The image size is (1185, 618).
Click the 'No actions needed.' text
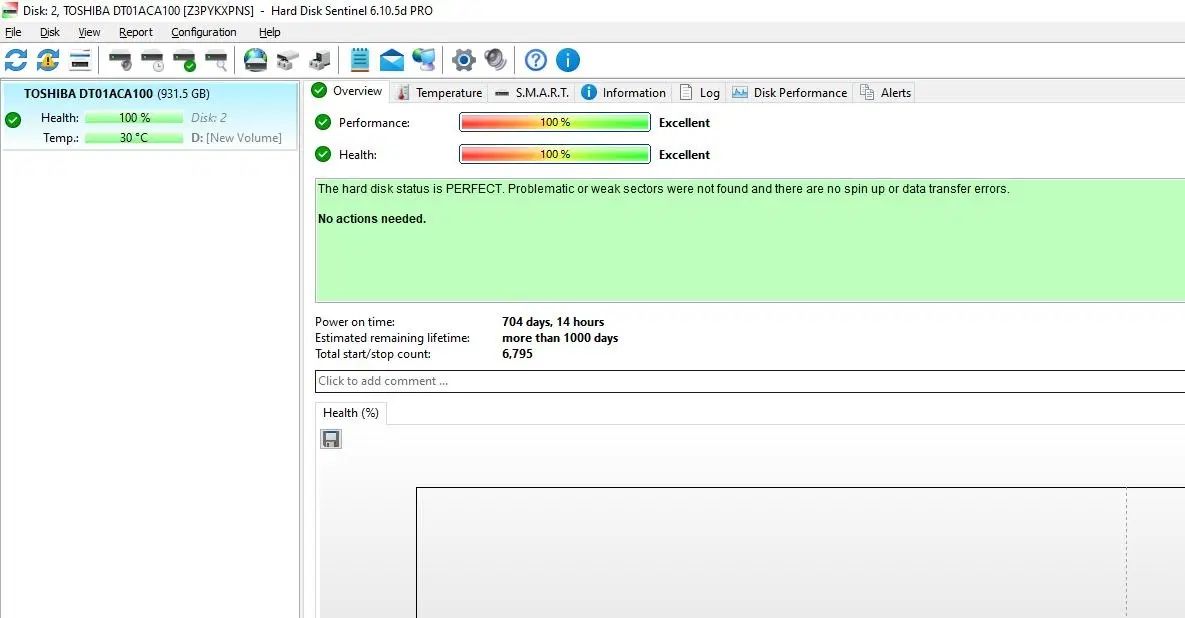[372, 219]
